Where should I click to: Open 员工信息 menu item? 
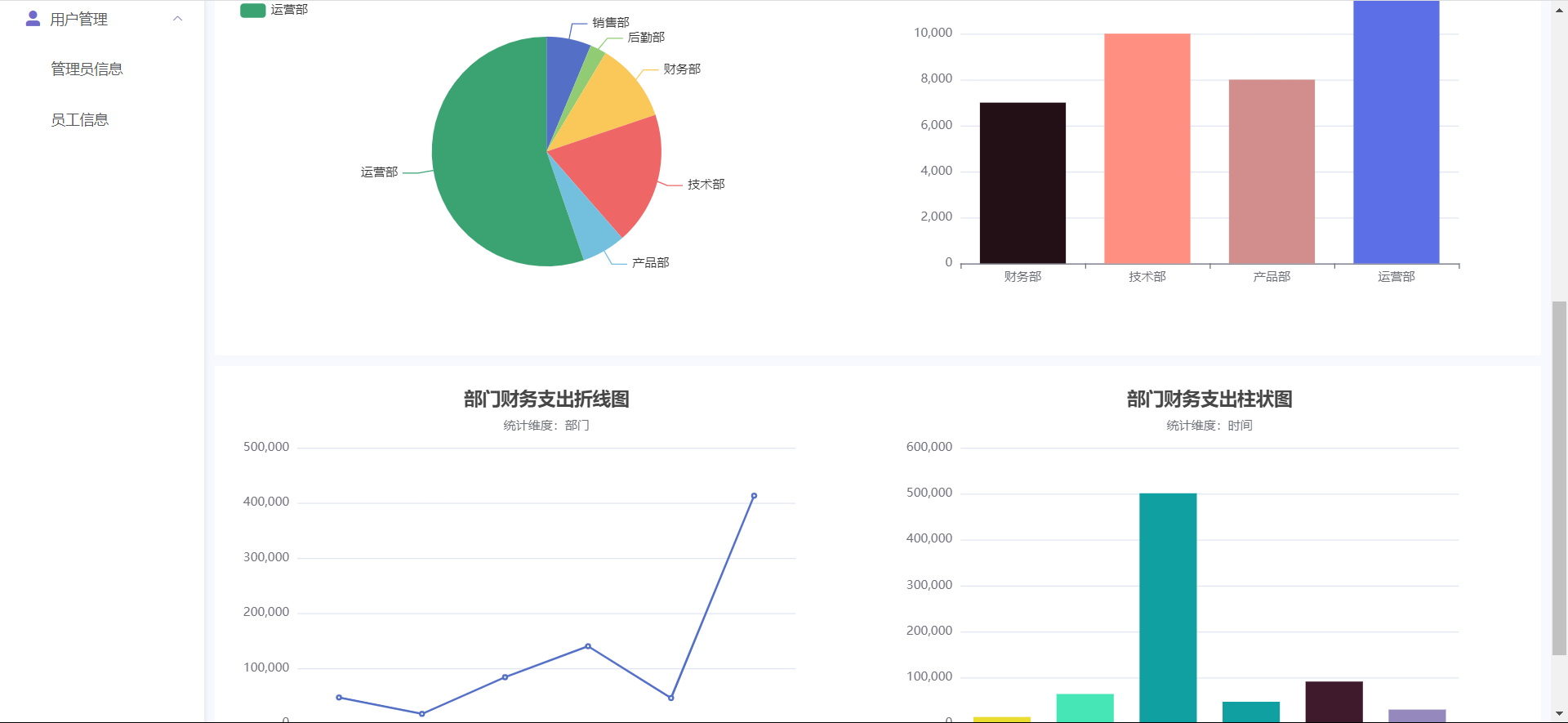(x=79, y=120)
